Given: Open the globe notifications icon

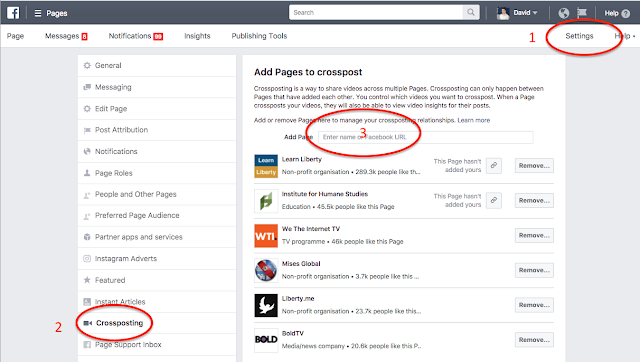Looking at the screenshot, I should pos(564,13).
